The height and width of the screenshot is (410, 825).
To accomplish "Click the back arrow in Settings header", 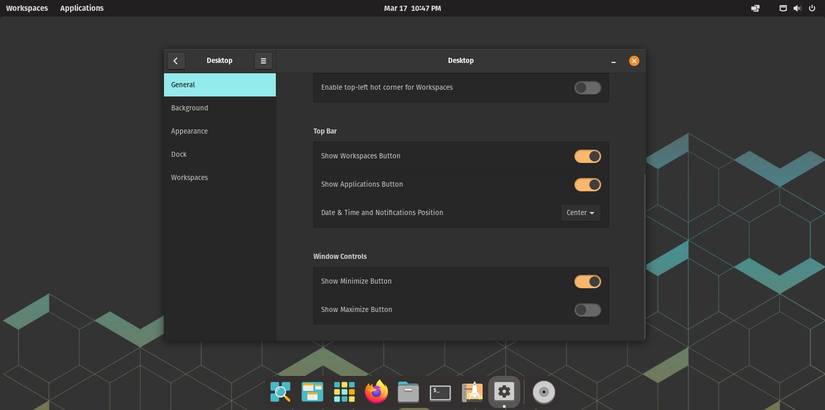I will pyautogui.click(x=176, y=61).
